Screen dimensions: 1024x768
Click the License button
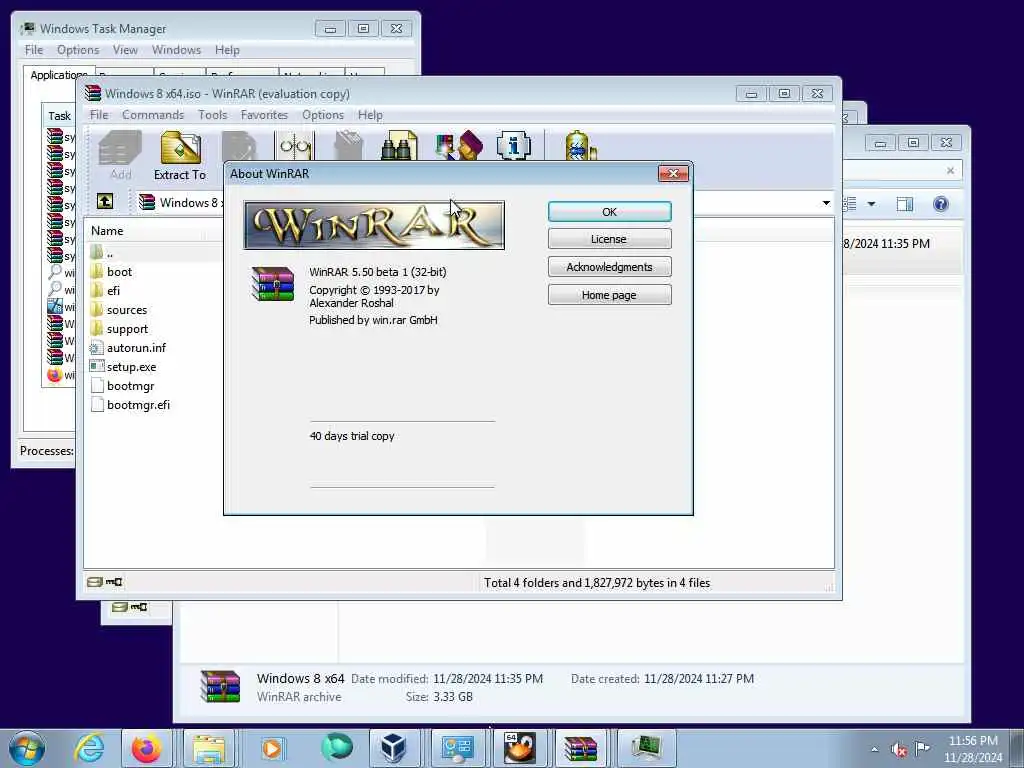[x=609, y=239]
